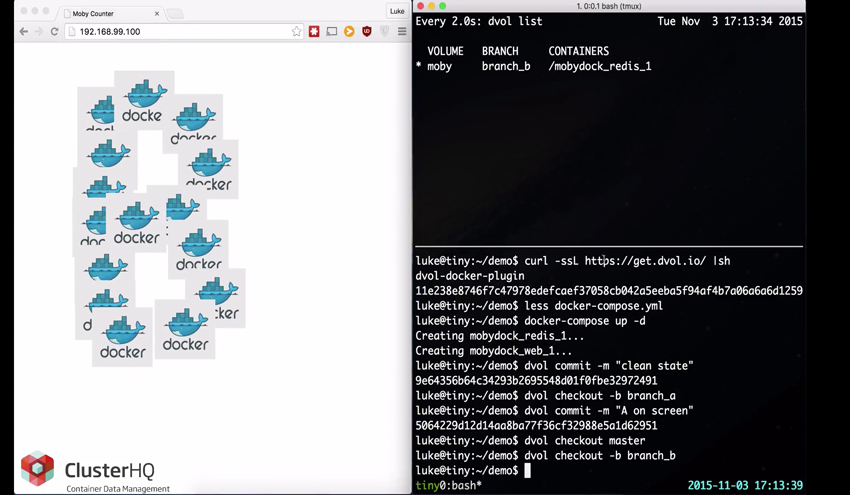Click 'branch_b' in the dvol list row
This screenshot has height=495, width=850.
click(506, 66)
